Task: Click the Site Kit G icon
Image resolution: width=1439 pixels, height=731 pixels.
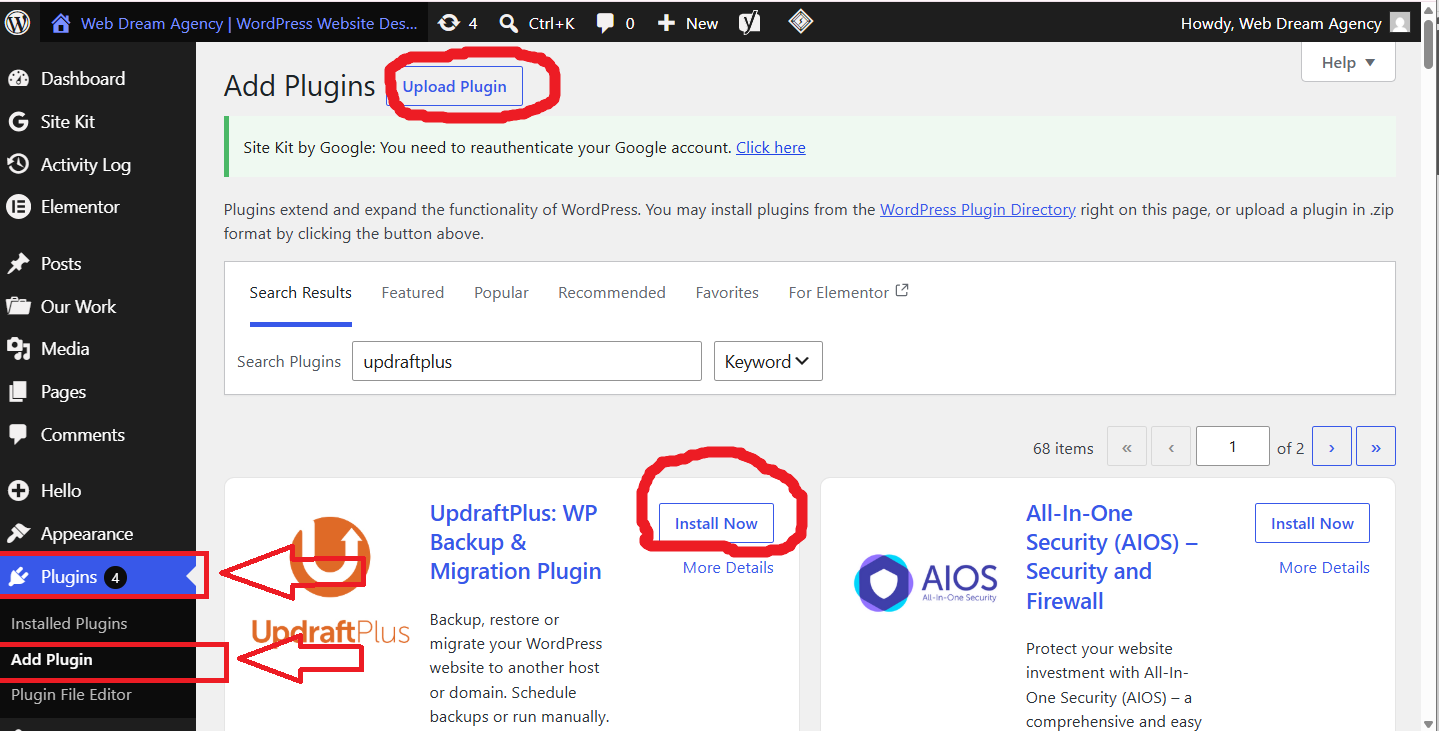Action: coord(18,122)
